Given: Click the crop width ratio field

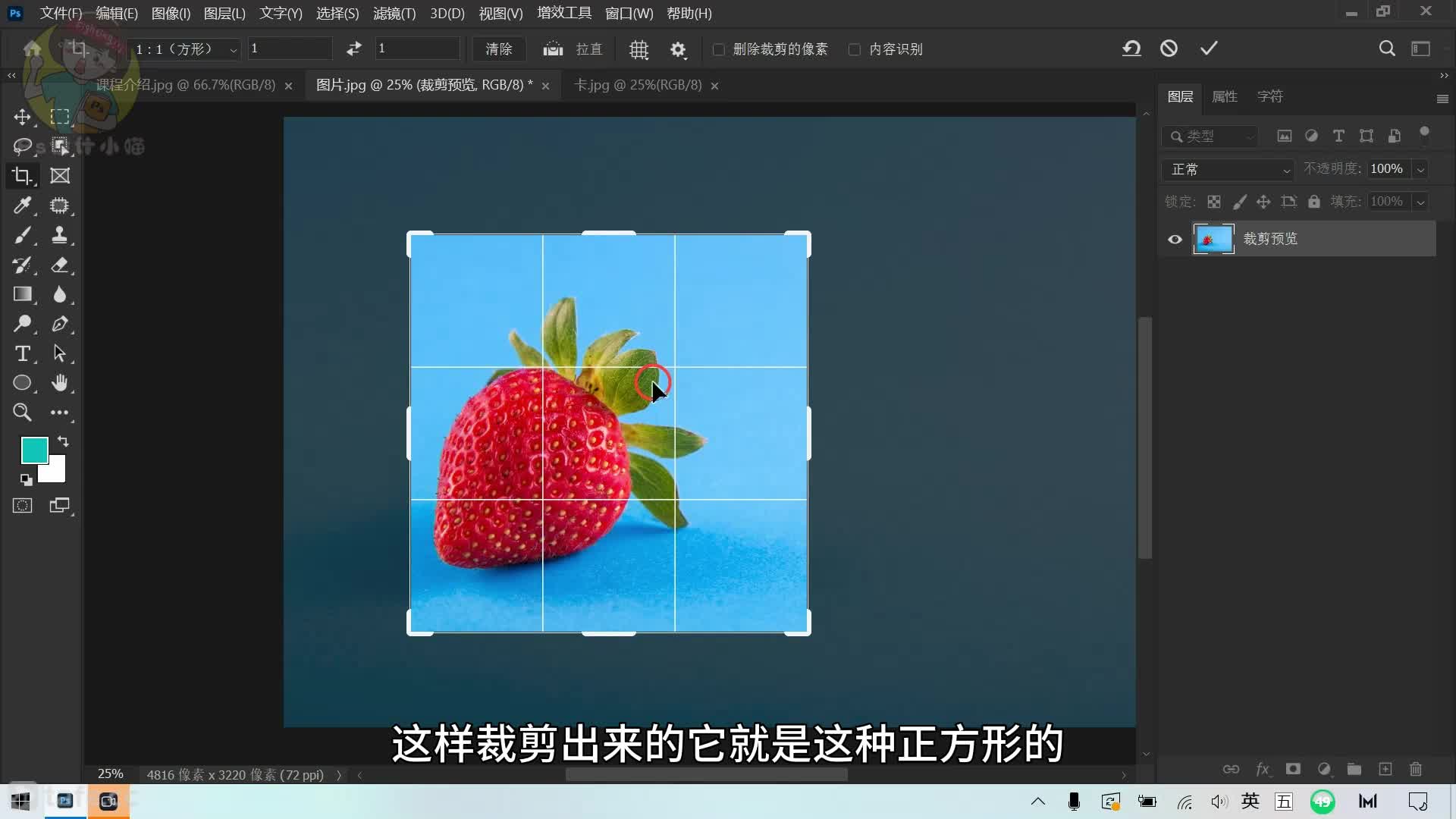Looking at the screenshot, I should pyautogui.click(x=290, y=49).
